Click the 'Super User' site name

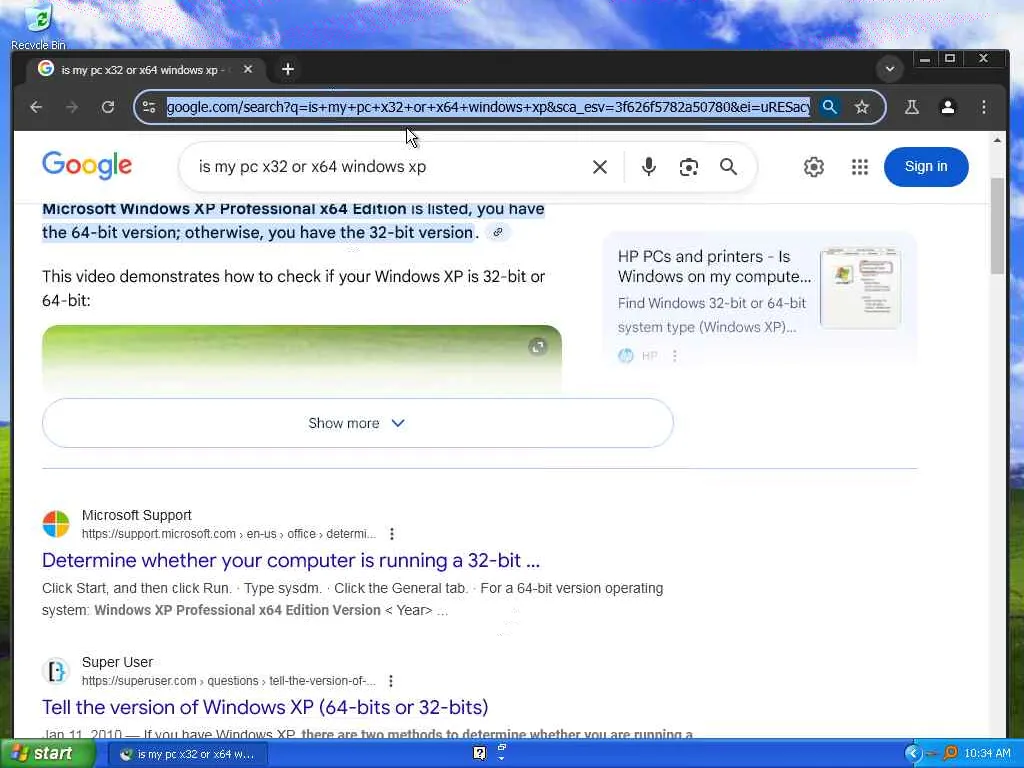tap(117, 662)
